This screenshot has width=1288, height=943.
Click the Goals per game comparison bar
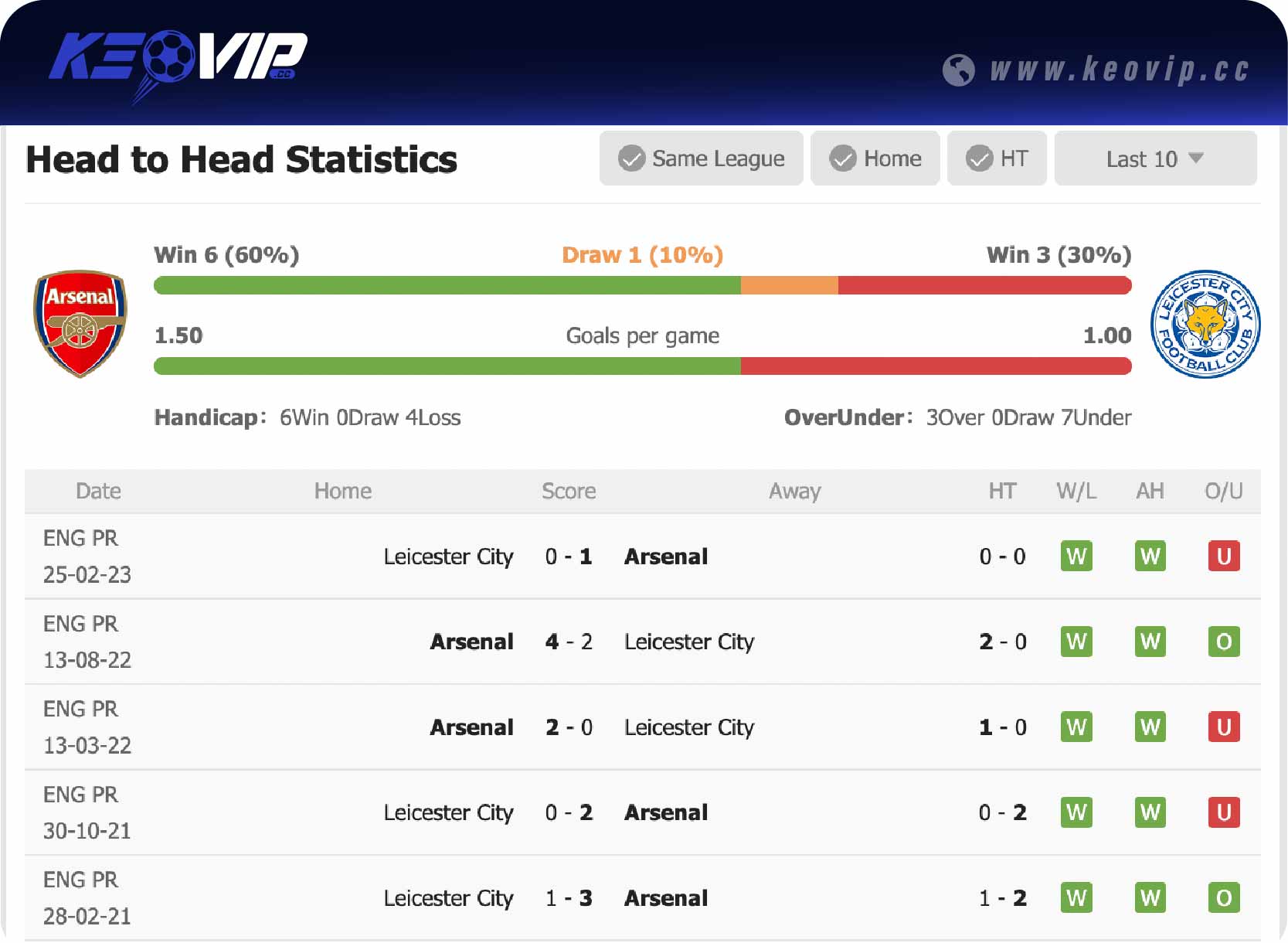(x=641, y=366)
